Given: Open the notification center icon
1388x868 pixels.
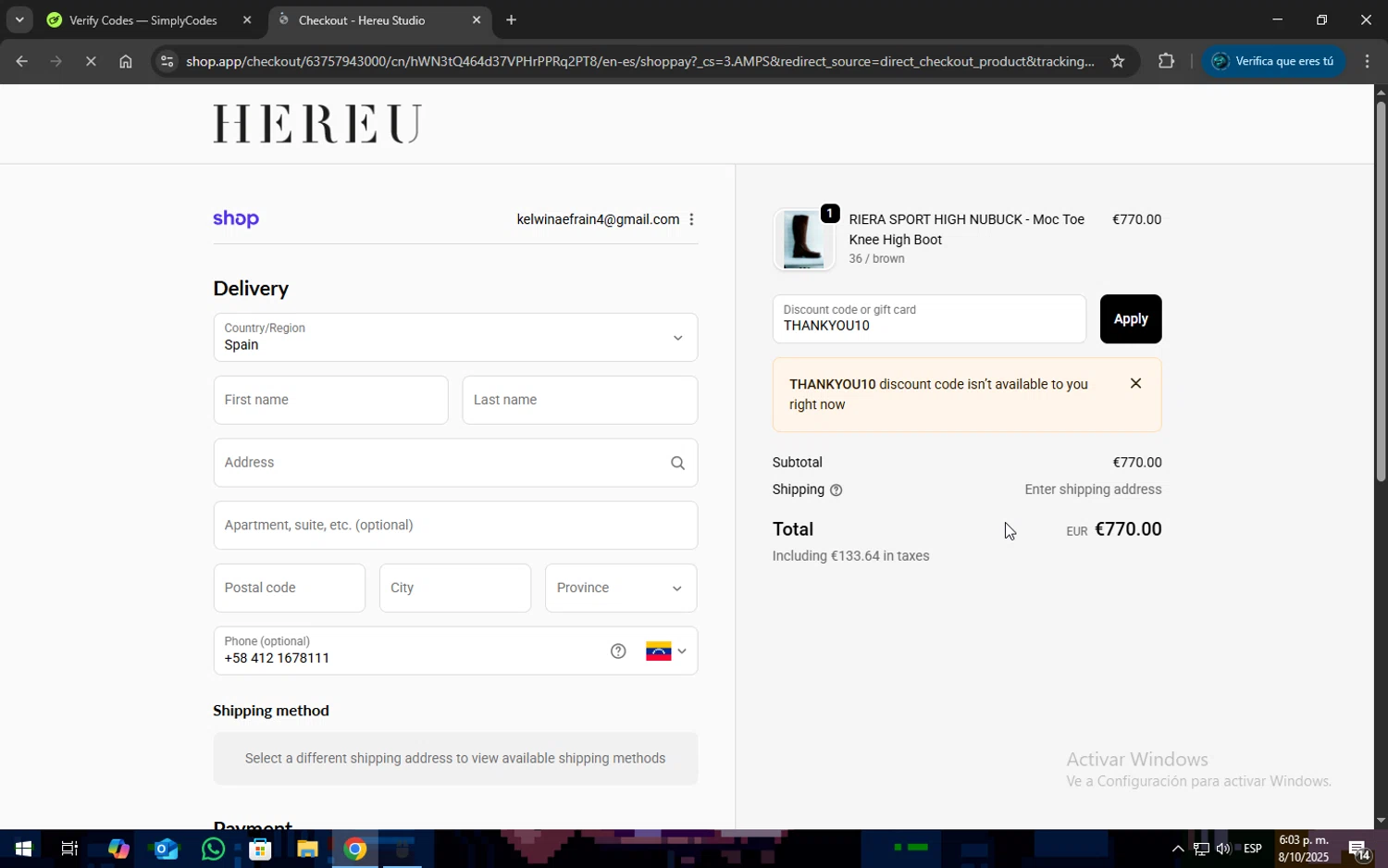Looking at the screenshot, I should (x=1359, y=849).
